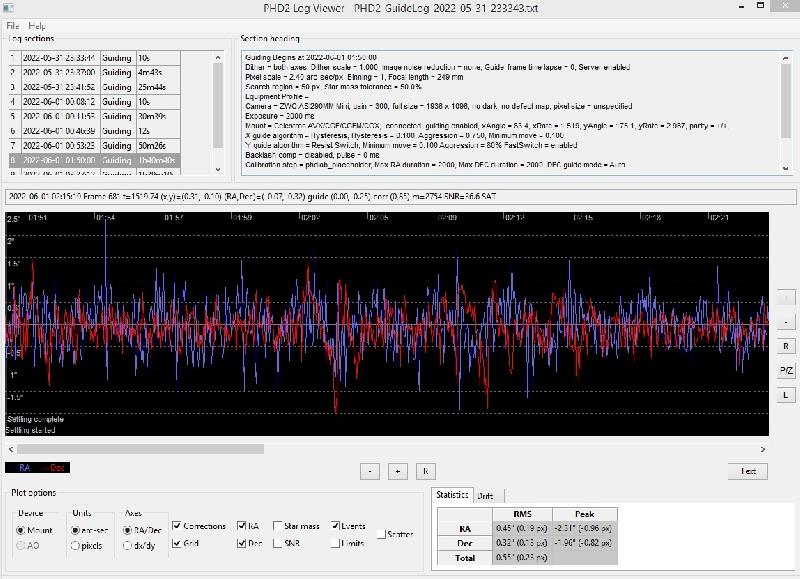Click the Text button
The image size is (800, 579).
click(747, 471)
